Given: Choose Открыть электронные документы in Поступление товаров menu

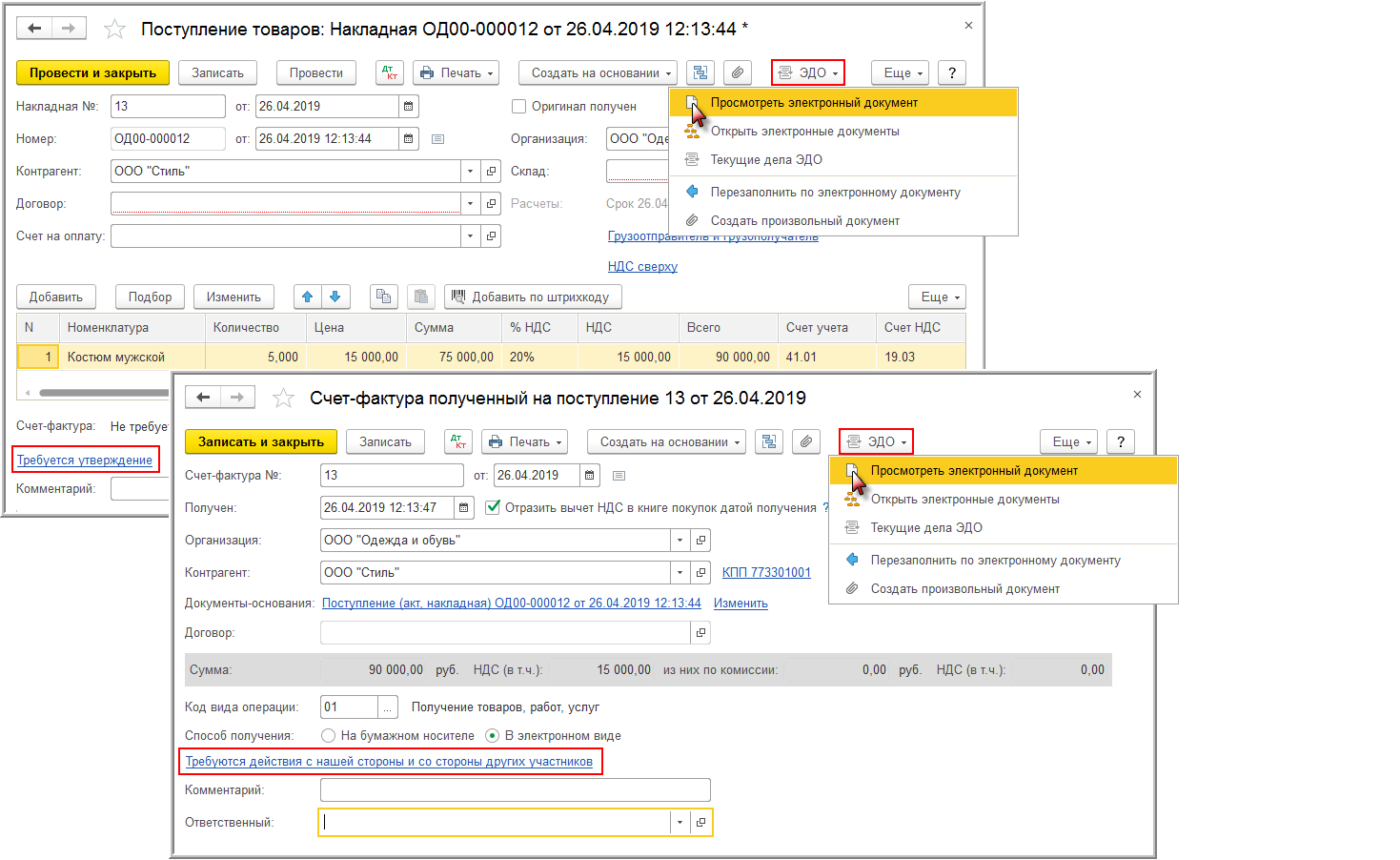Looking at the screenshot, I should pos(844,131).
